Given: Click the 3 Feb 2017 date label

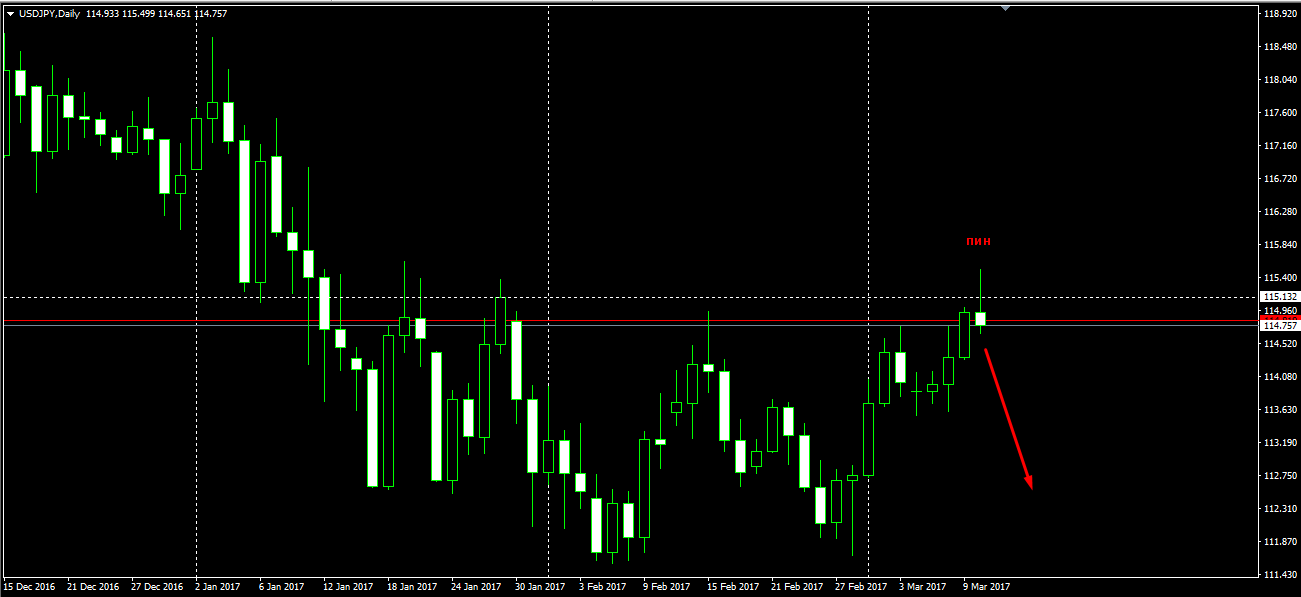Looking at the screenshot, I should pyautogui.click(x=602, y=587).
